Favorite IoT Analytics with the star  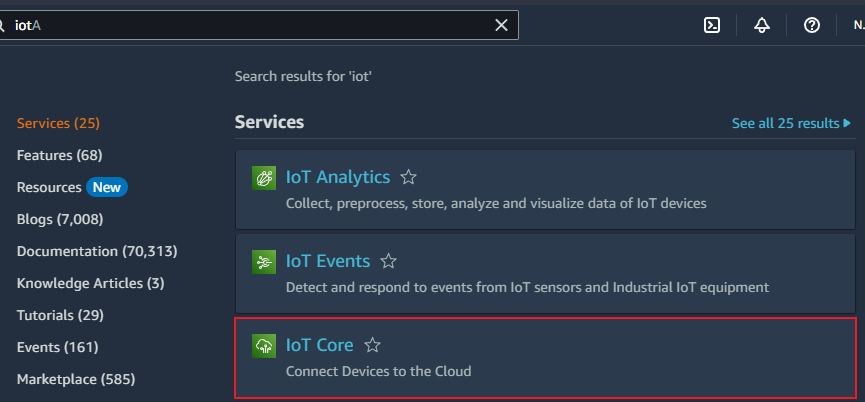408,178
